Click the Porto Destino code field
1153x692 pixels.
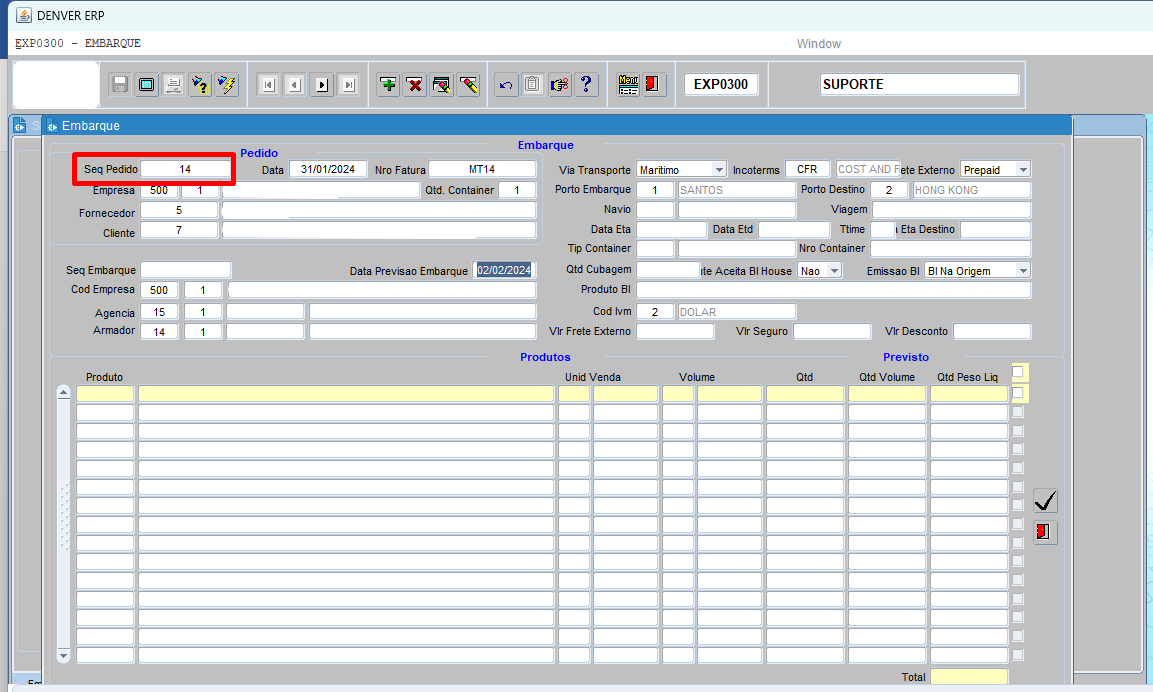889,190
